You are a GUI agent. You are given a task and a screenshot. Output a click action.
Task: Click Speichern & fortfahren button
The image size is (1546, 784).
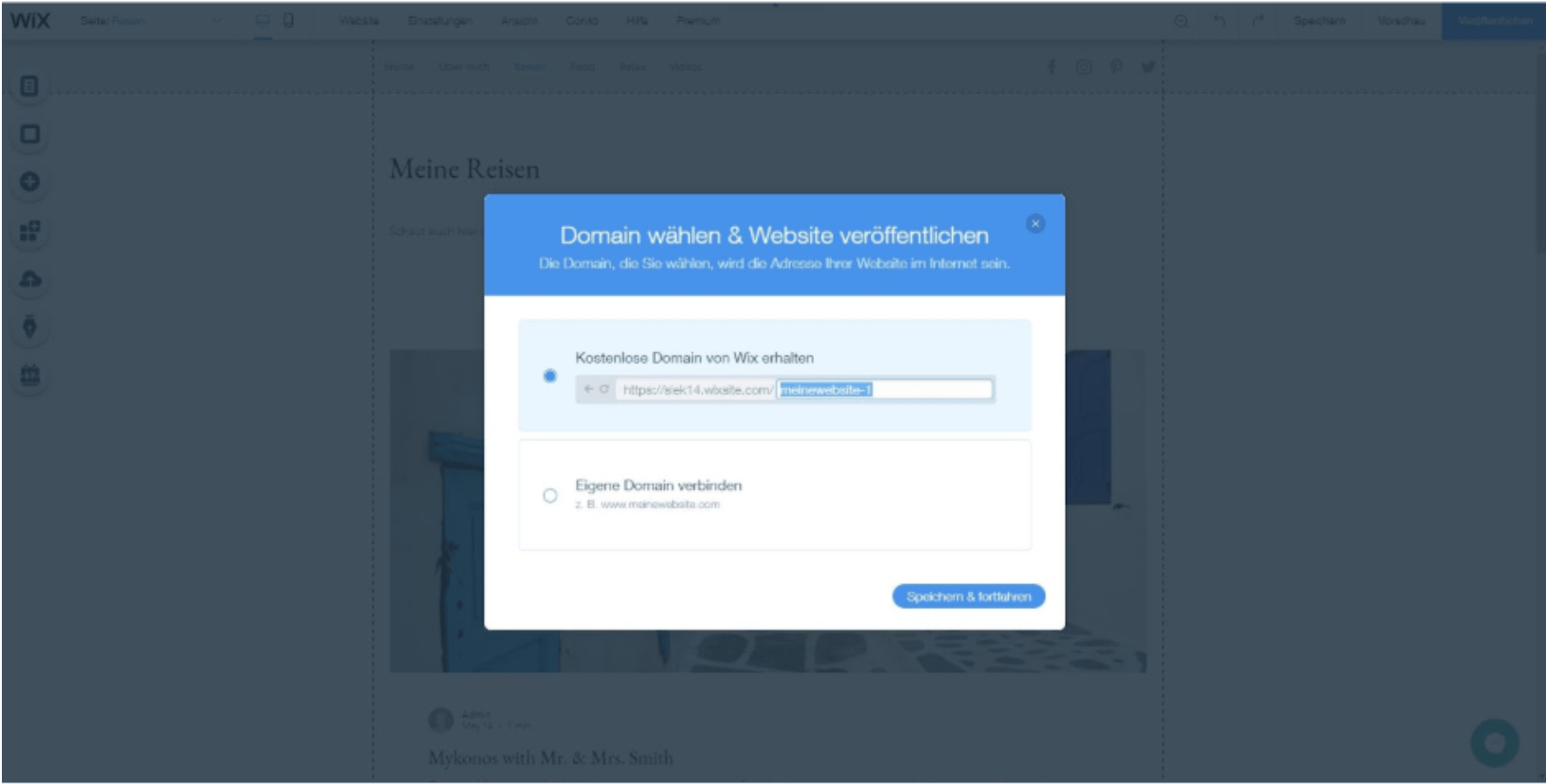[968, 597]
